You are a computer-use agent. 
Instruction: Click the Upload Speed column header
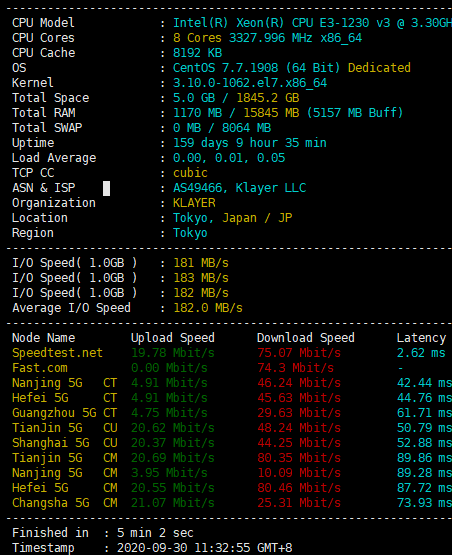coord(173,338)
